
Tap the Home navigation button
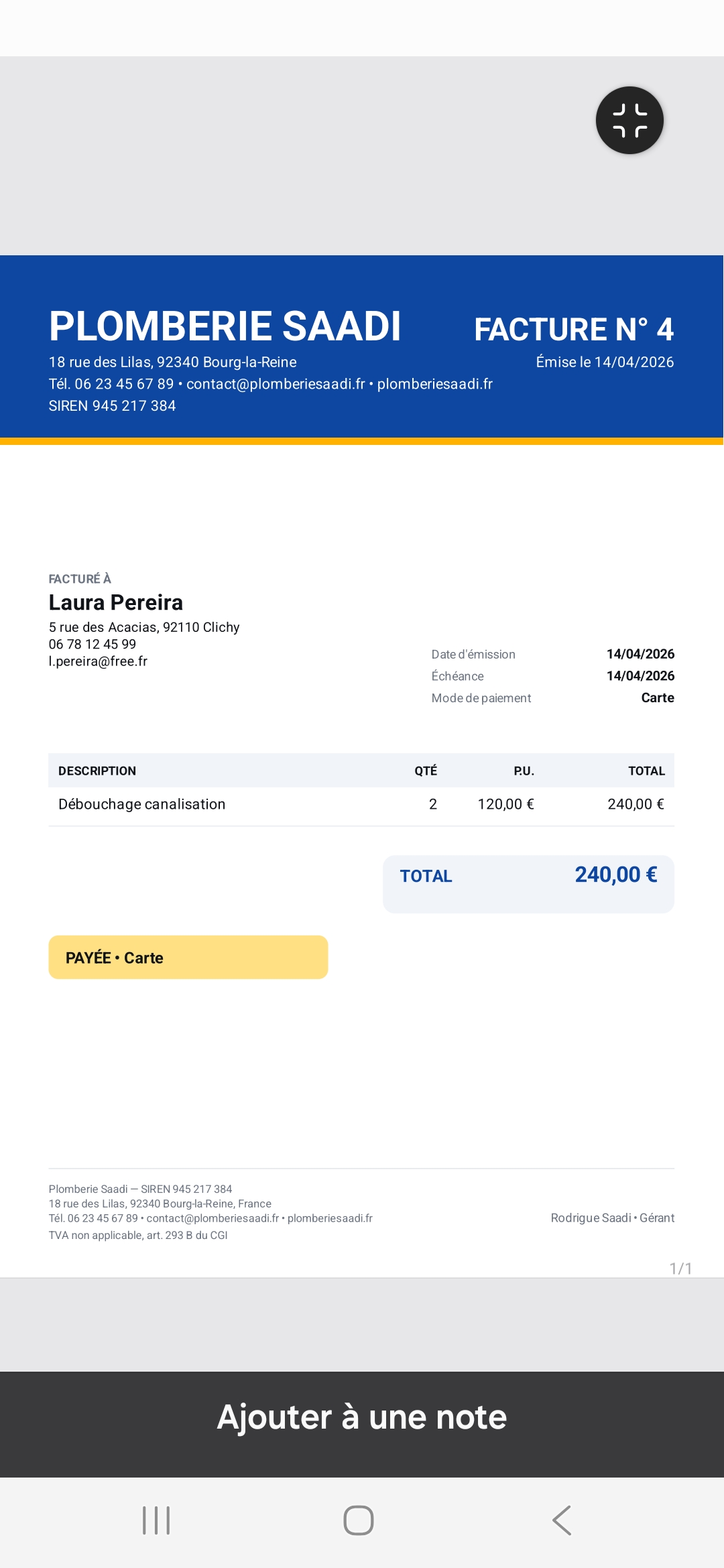click(359, 1520)
